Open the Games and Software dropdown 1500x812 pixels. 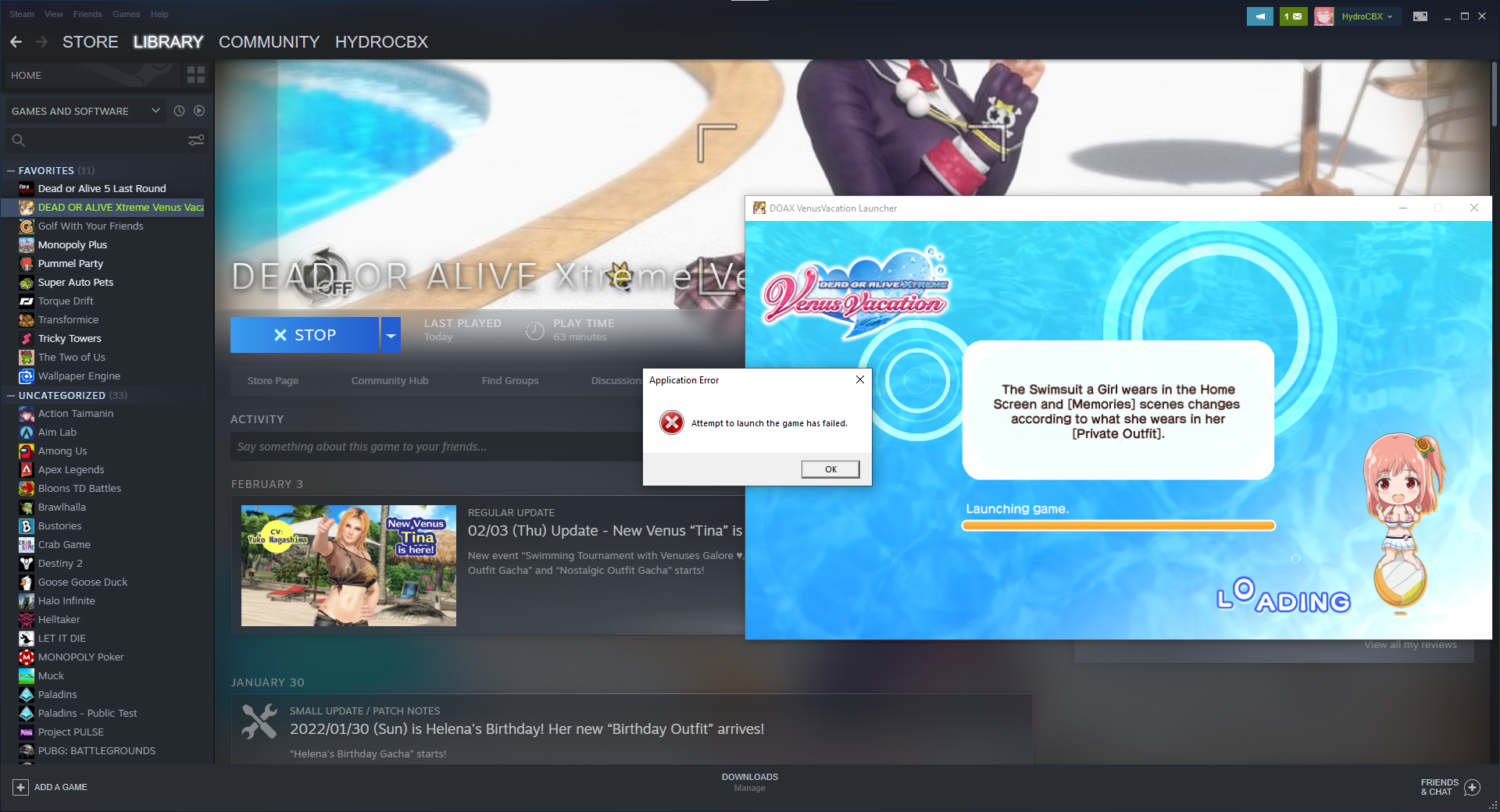(x=86, y=111)
